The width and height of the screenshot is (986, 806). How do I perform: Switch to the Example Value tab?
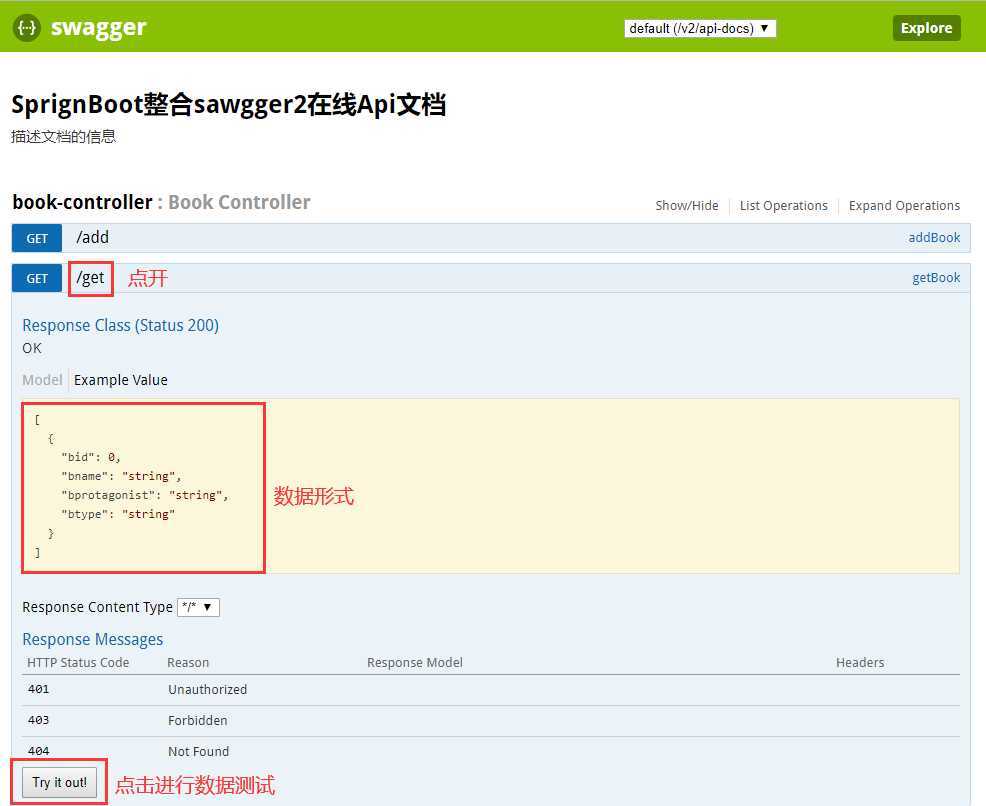(x=121, y=380)
